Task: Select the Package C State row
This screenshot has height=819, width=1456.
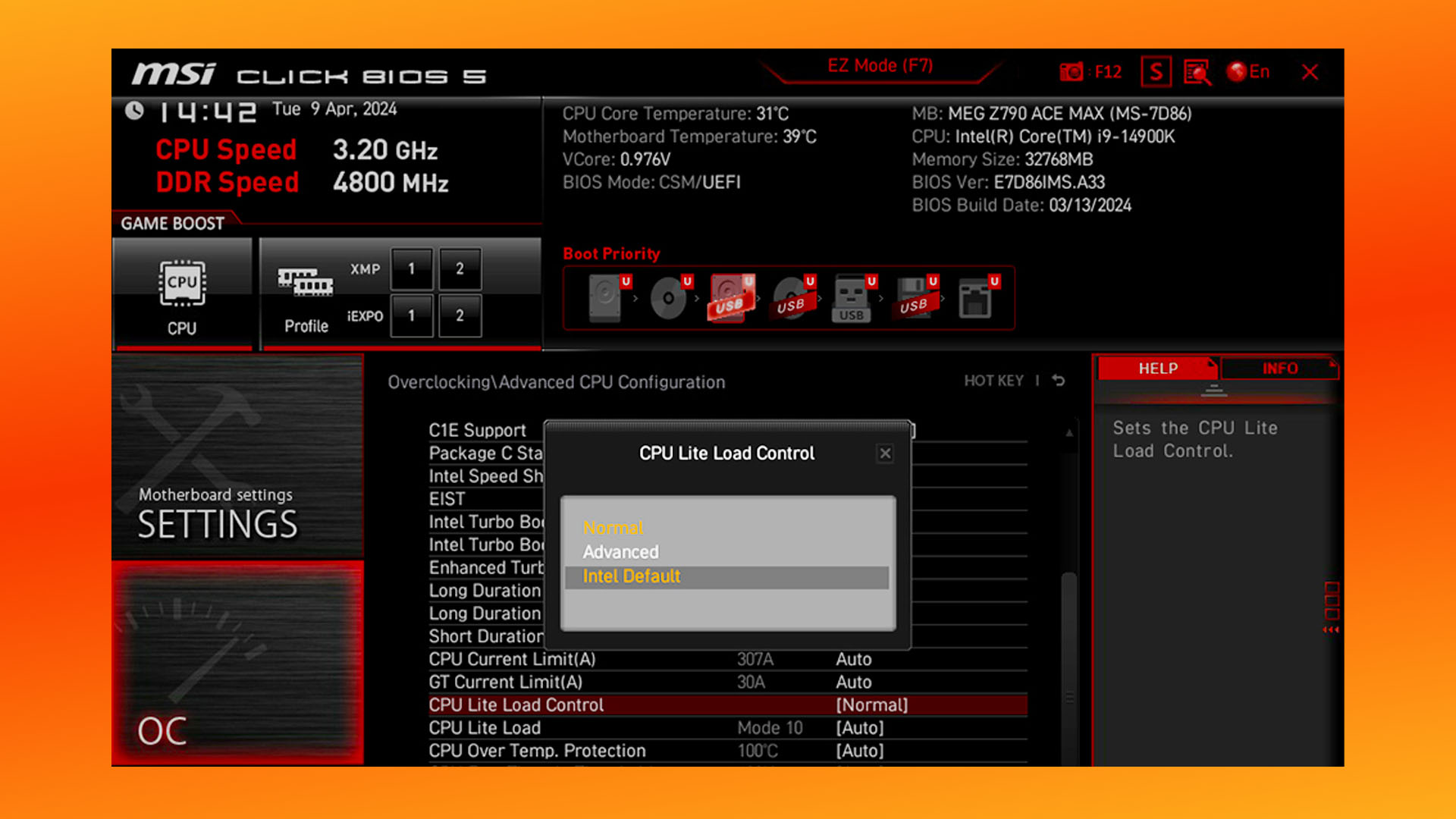Action: click(485, 453)
